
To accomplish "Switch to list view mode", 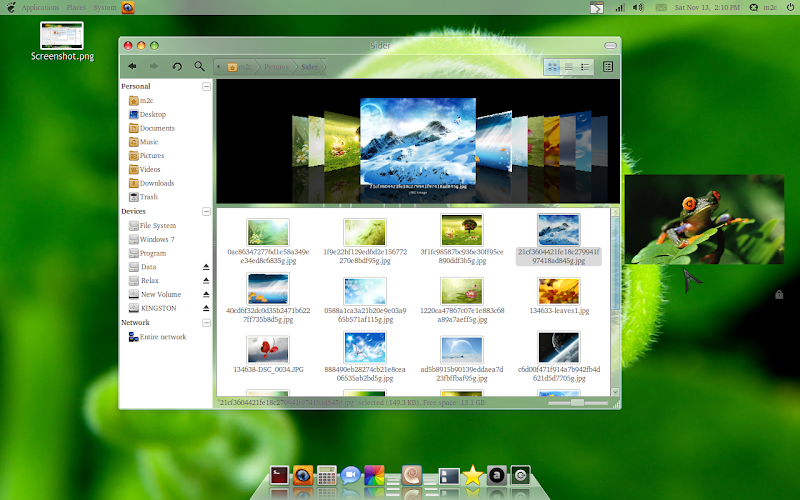I will [x=568, y=67].
